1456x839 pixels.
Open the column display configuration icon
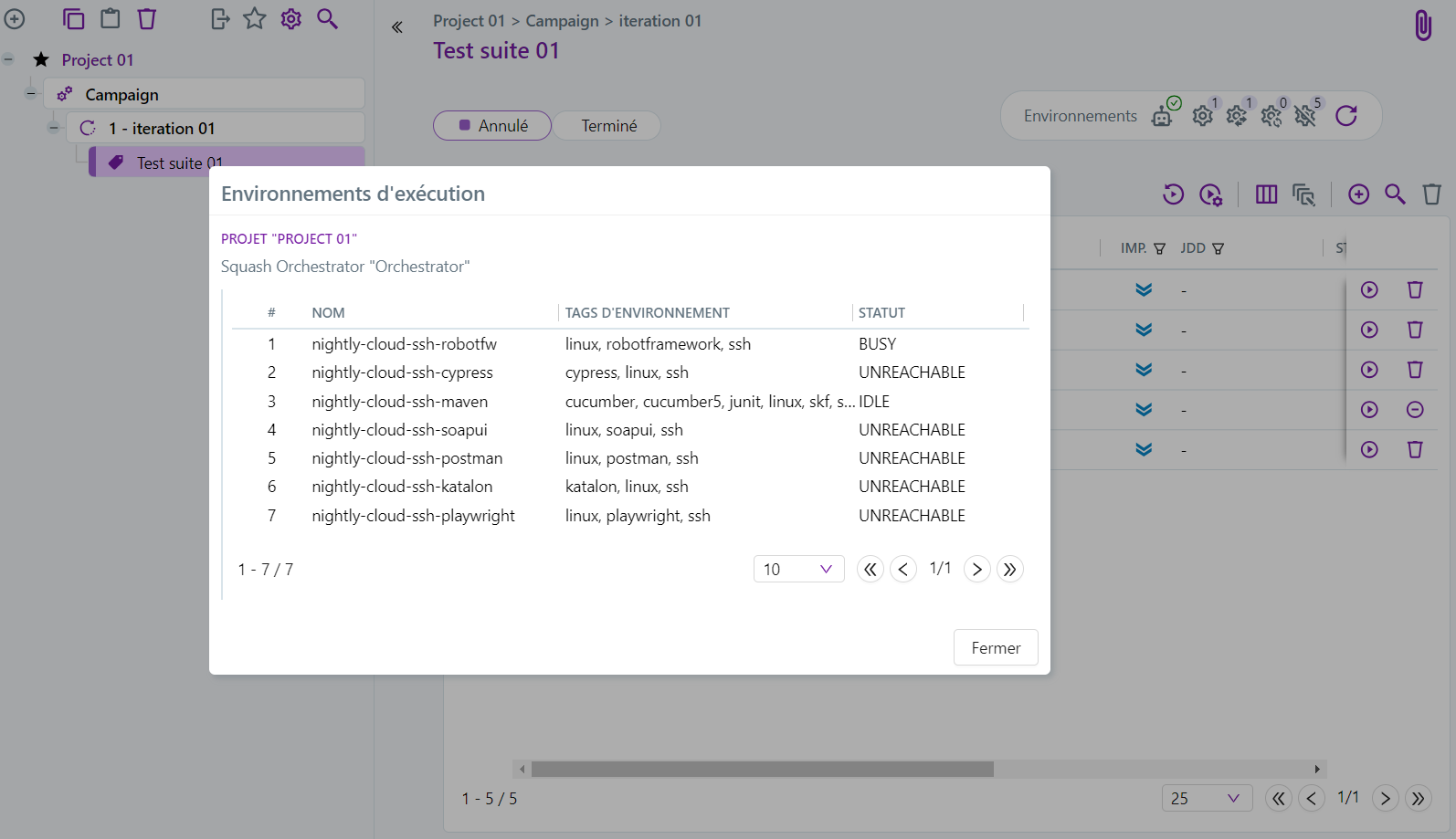coord(1266,194)
